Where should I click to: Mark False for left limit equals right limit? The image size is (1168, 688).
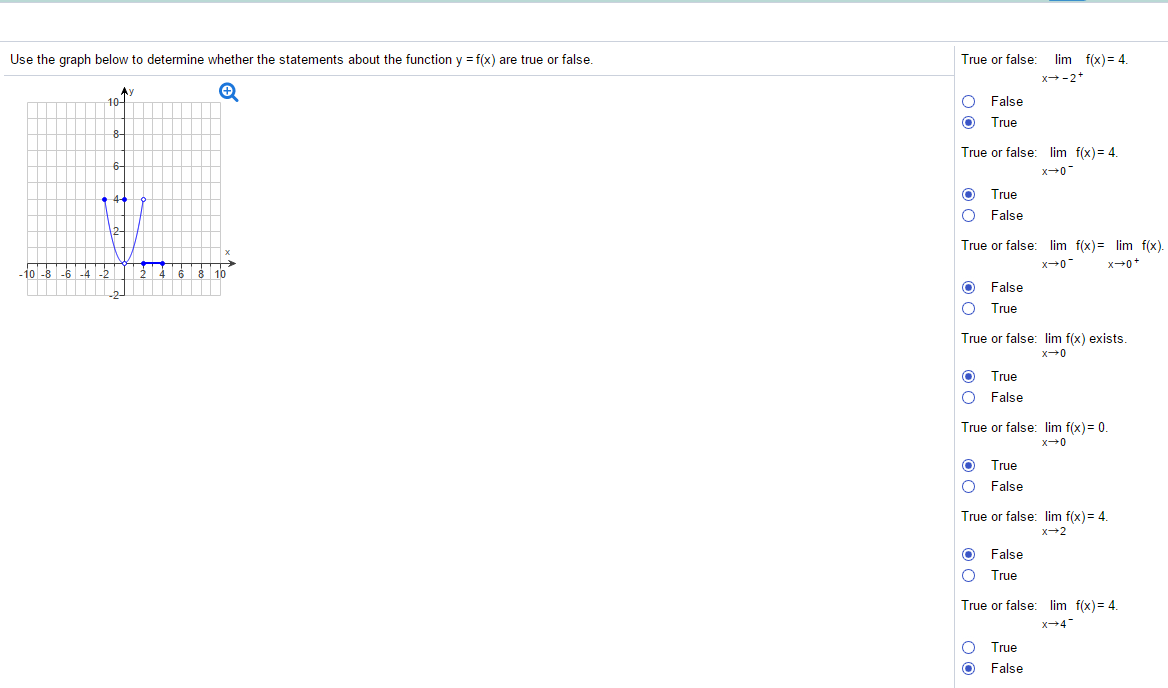(x=968, y=287)
